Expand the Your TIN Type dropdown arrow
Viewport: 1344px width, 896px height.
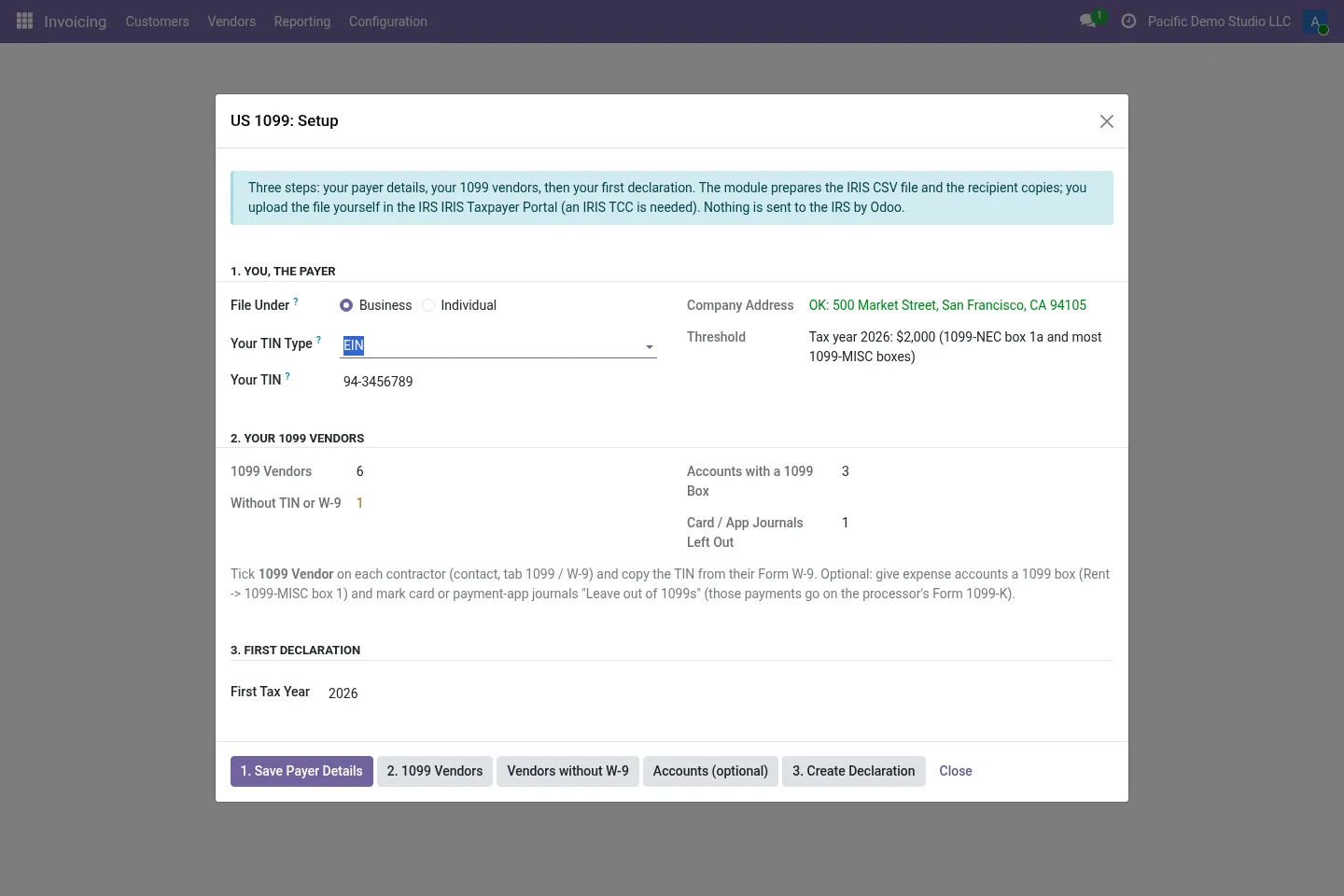(650, 347)
